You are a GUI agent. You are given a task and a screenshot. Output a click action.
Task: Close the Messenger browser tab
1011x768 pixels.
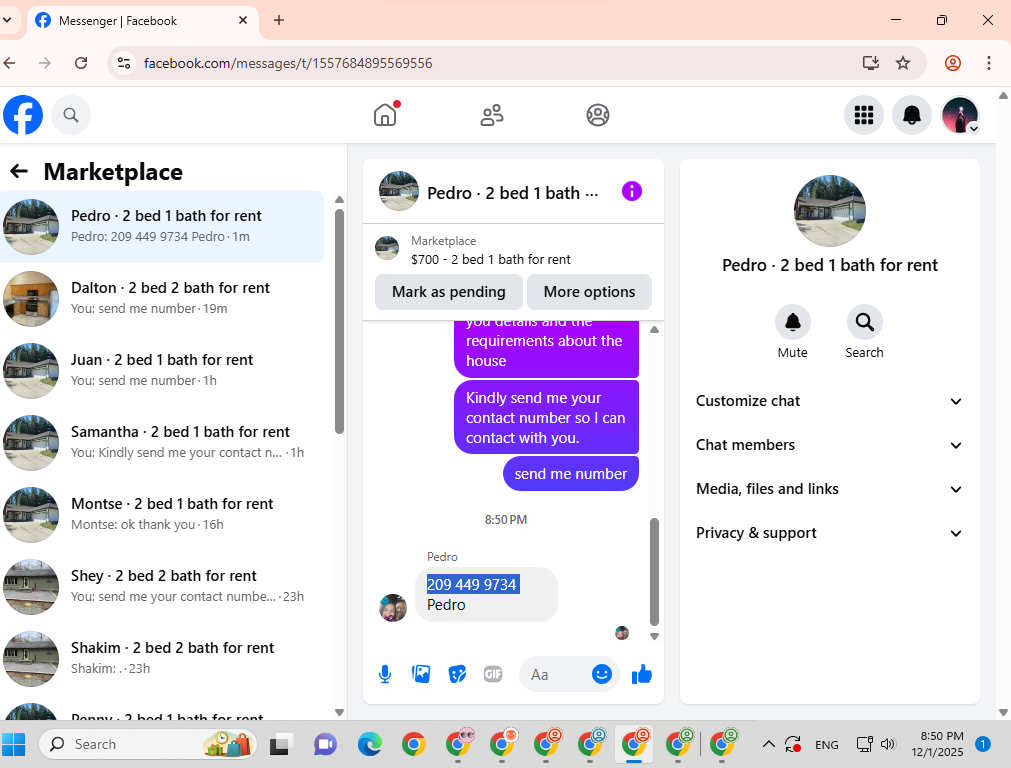243,20
